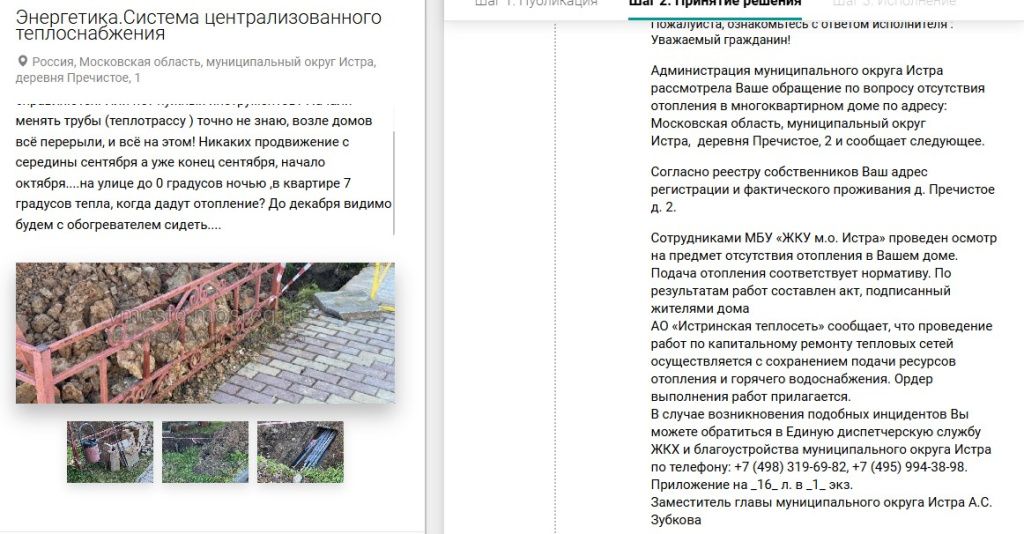Click the title 'Энергетика.Система централизованного теплоснабжения'

click(199, 25)
